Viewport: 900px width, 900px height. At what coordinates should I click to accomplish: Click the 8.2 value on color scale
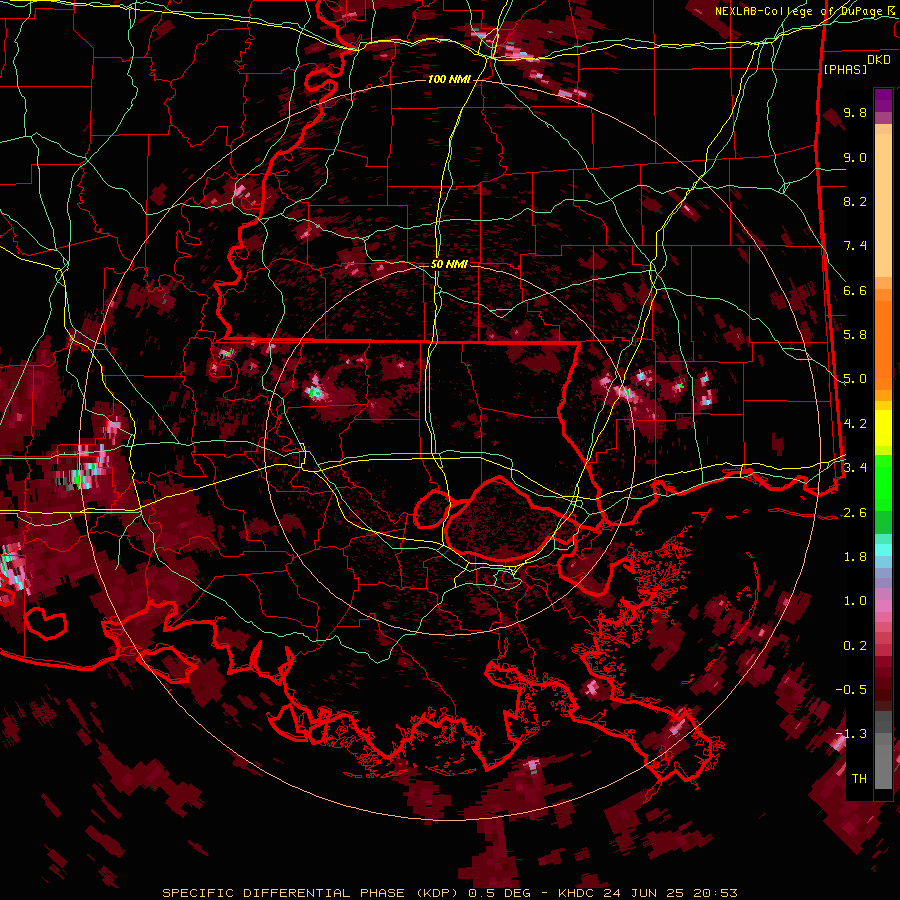pyautogui.click(x=855, y=201)
